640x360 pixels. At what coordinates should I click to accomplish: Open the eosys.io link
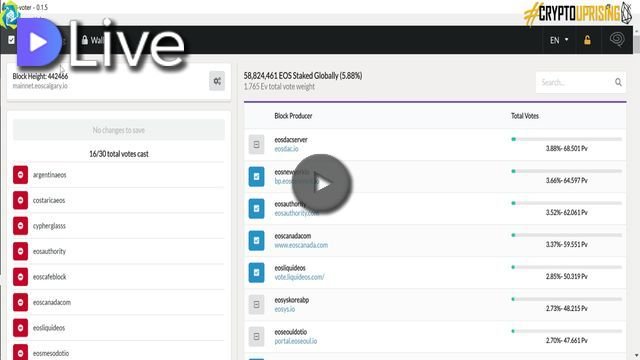284,309
